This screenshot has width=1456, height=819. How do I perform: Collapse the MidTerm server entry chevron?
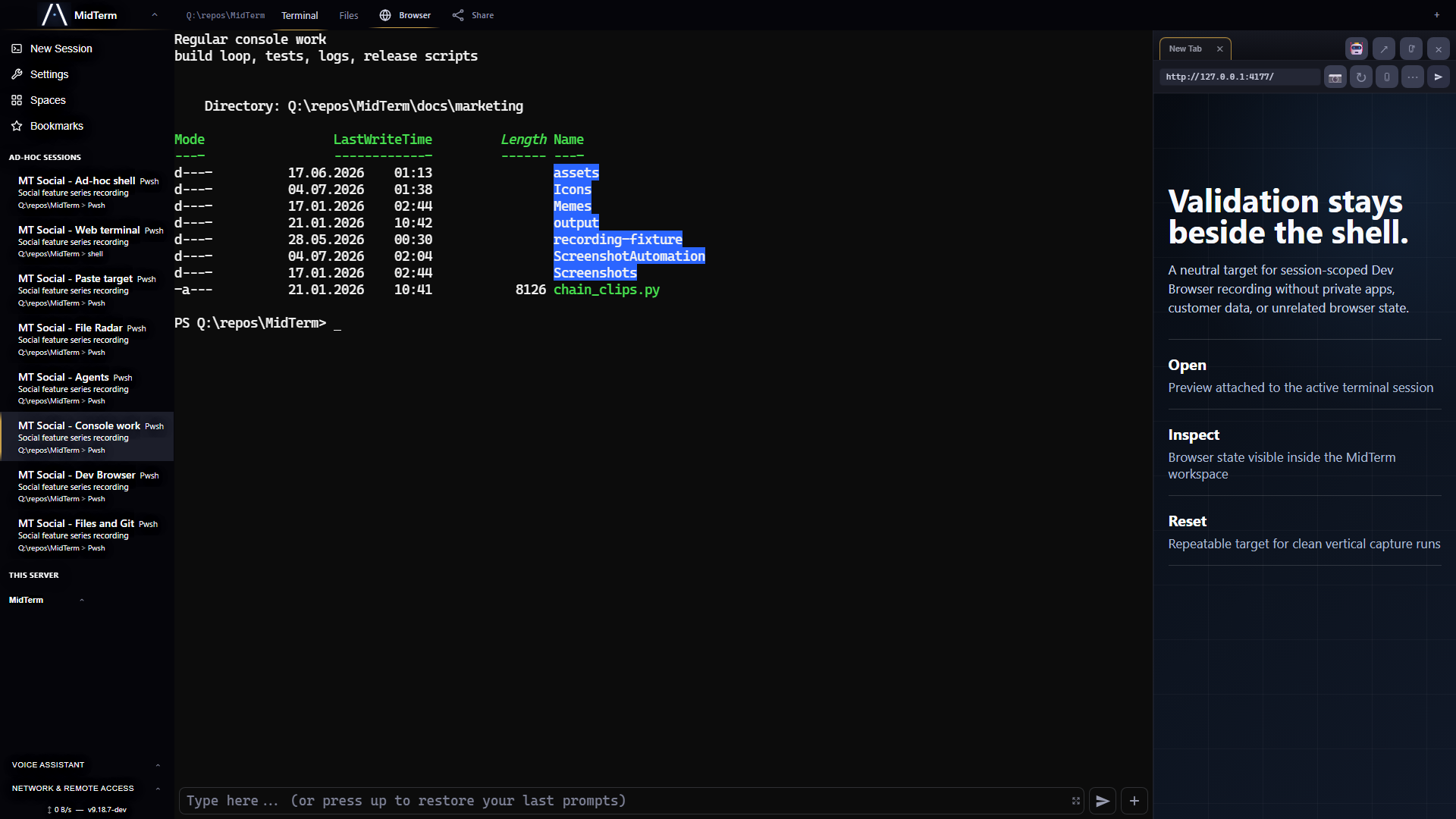tap(82, 600)
